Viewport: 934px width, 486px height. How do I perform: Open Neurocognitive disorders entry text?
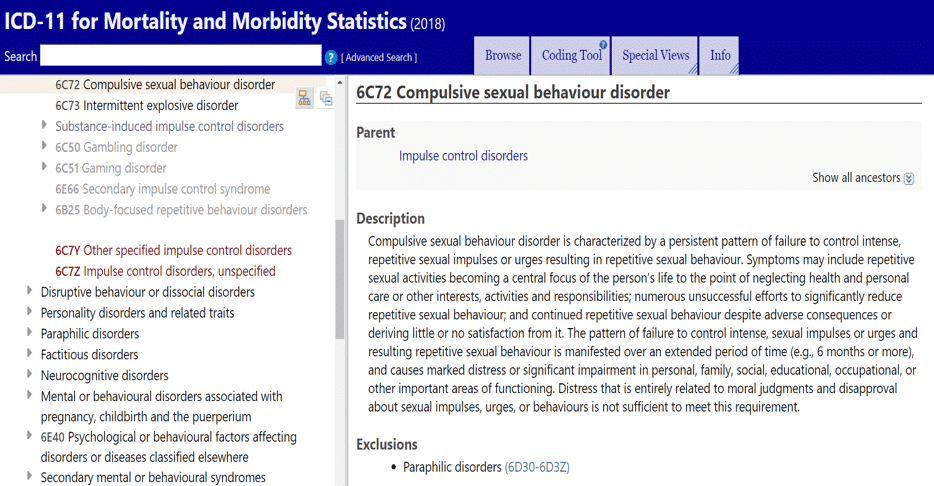(x=104, y=375)
